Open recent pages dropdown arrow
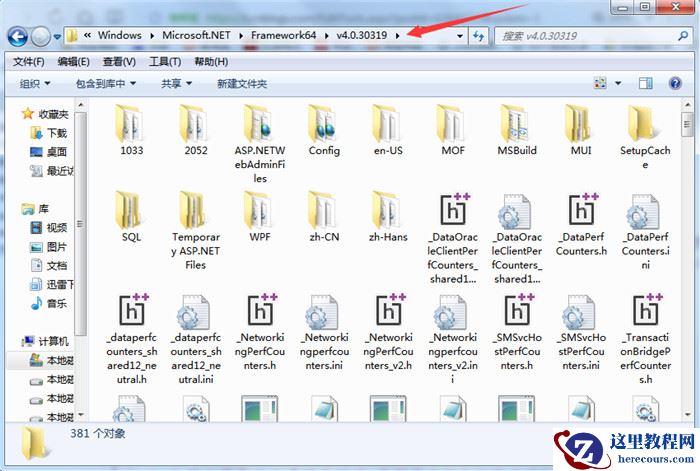Image resolution: width=700 pixels, height=471 pixels. click(x=57, y=37)
